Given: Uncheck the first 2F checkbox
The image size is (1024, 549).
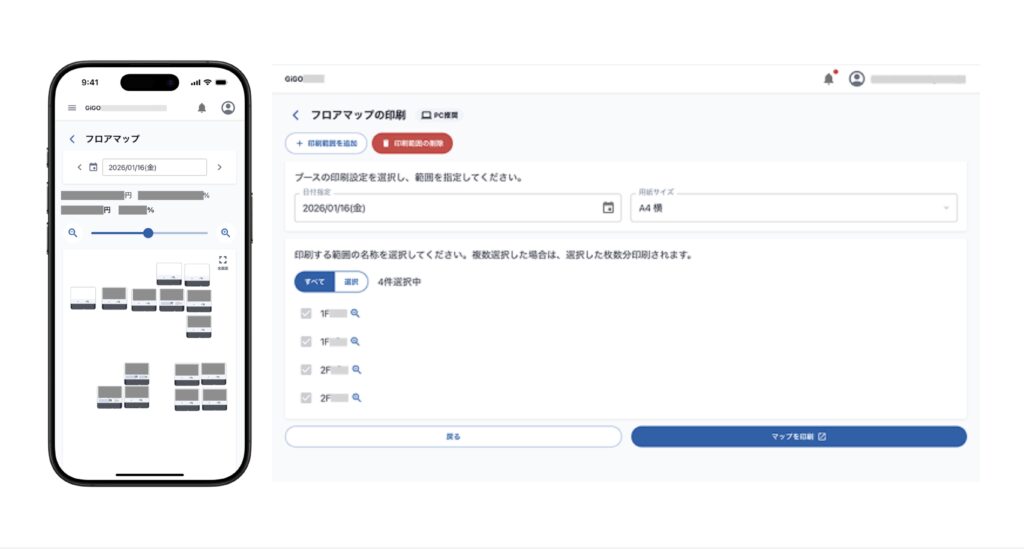Looking at the screenshot, I should tap(306, 369).
